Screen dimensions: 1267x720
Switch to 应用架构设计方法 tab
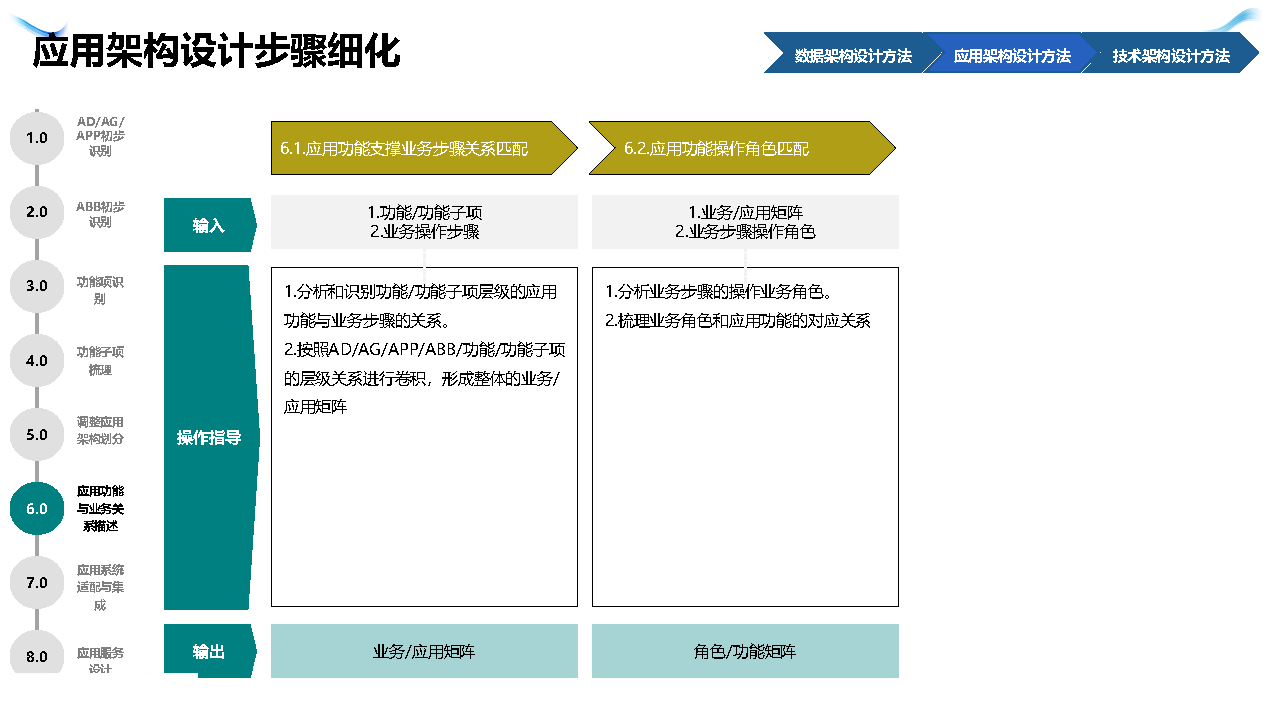1011,56
